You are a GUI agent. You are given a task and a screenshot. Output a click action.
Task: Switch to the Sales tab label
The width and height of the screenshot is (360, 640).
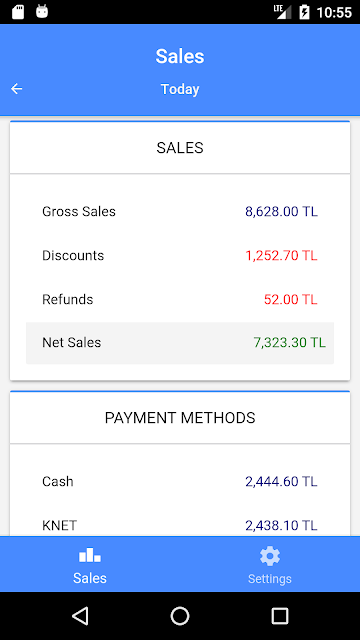(90, 578)
